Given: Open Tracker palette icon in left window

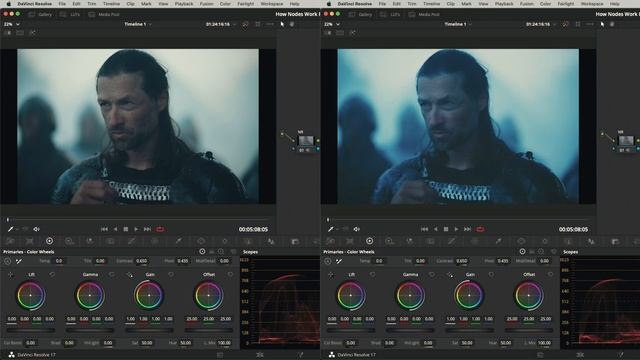Looking at the screenshot, I should [x=224, y=241].
